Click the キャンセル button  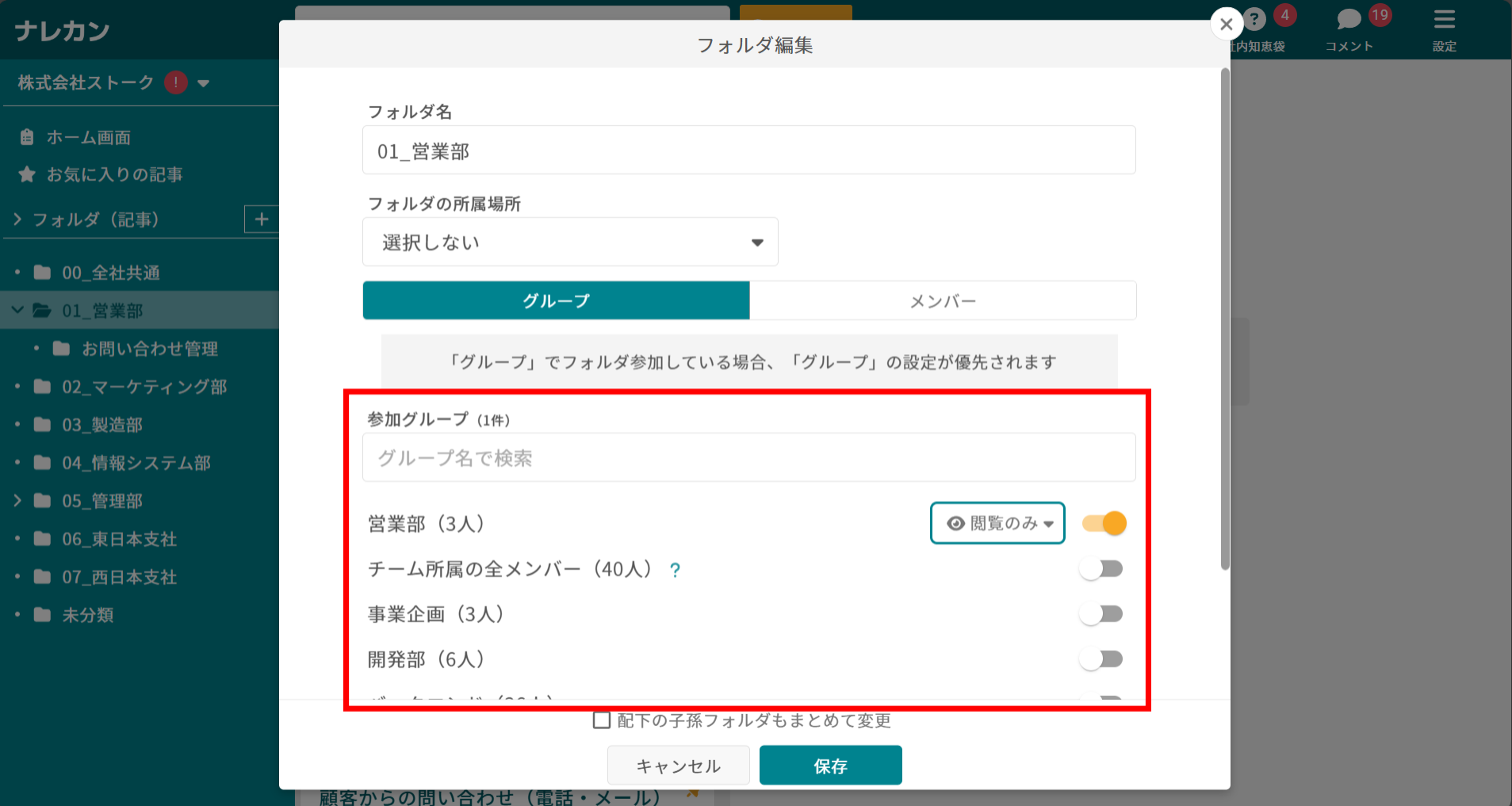tap(678, 765)
